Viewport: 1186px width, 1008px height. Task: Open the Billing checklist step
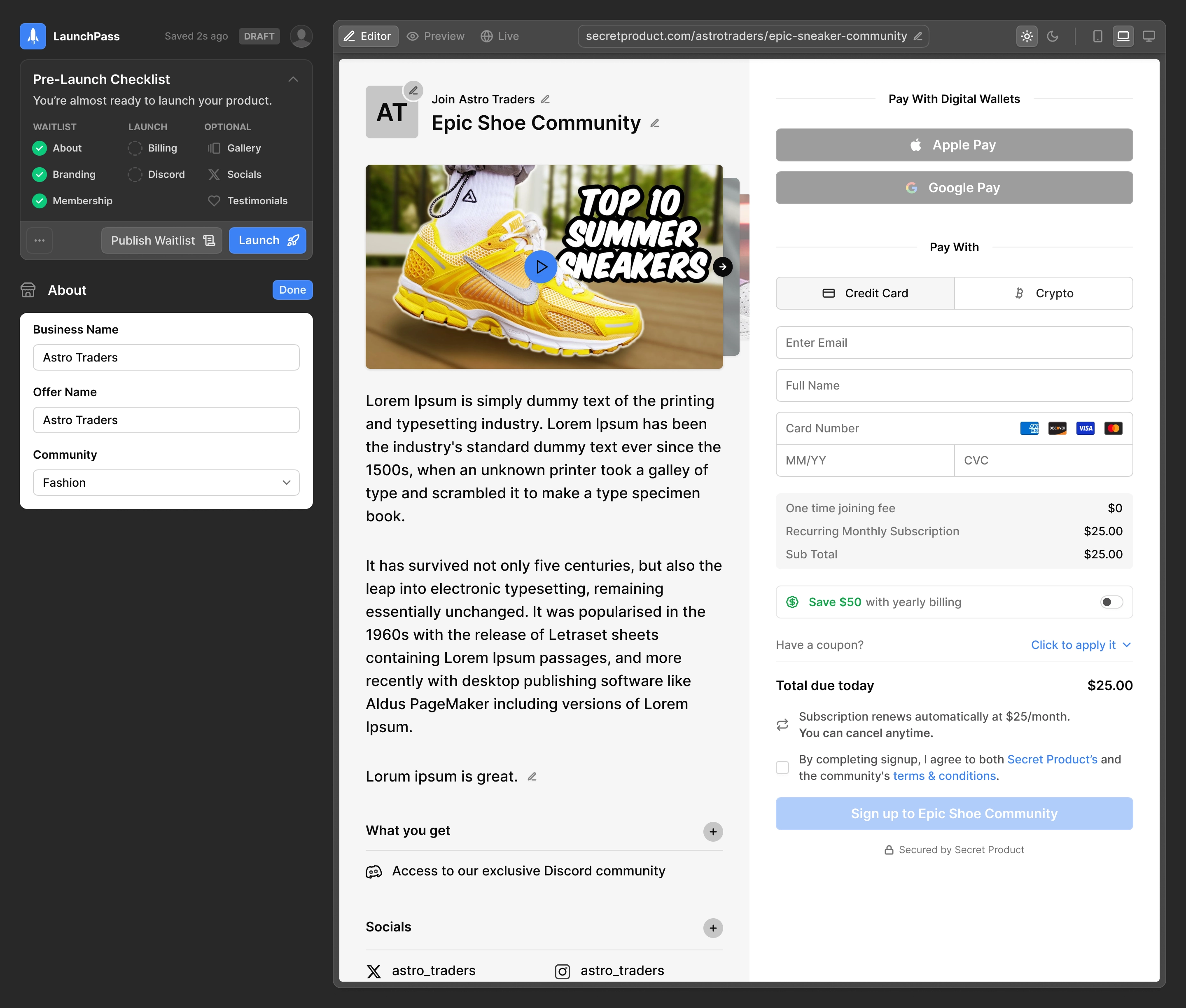pos(153,148)
